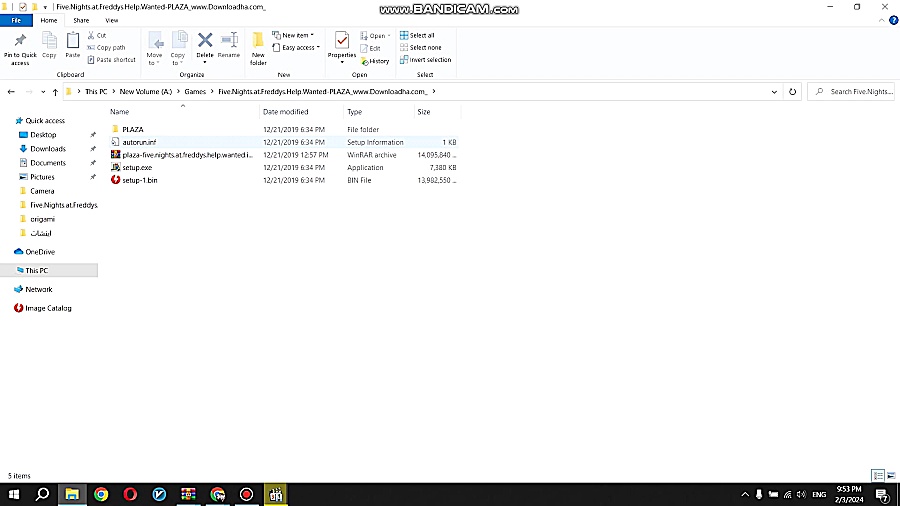Switch to large icons view
Viewport: 900px width, 506px height.
[891, 476]
